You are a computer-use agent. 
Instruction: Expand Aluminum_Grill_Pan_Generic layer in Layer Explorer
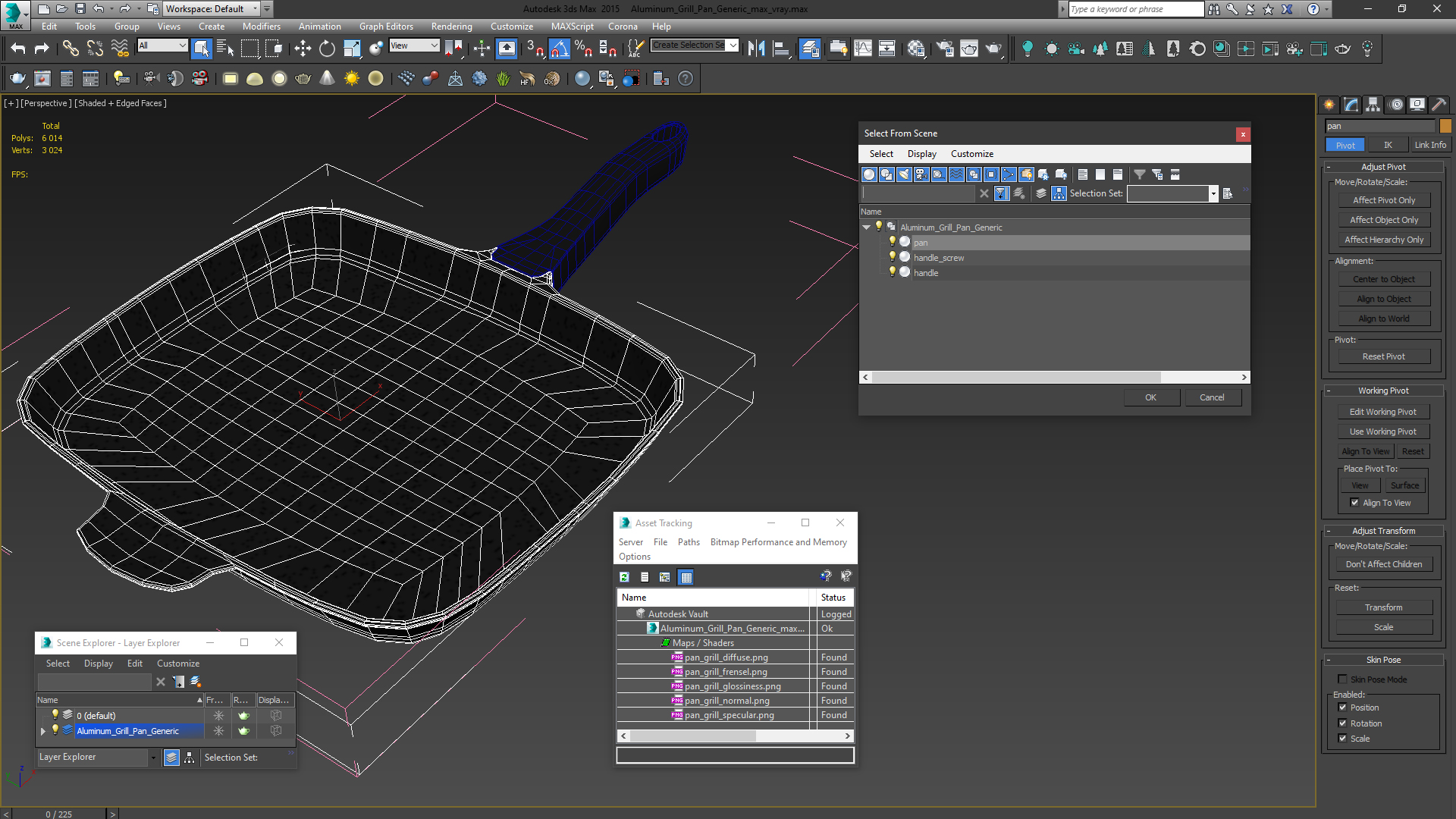pyautogui.click(x=43, y=731)
